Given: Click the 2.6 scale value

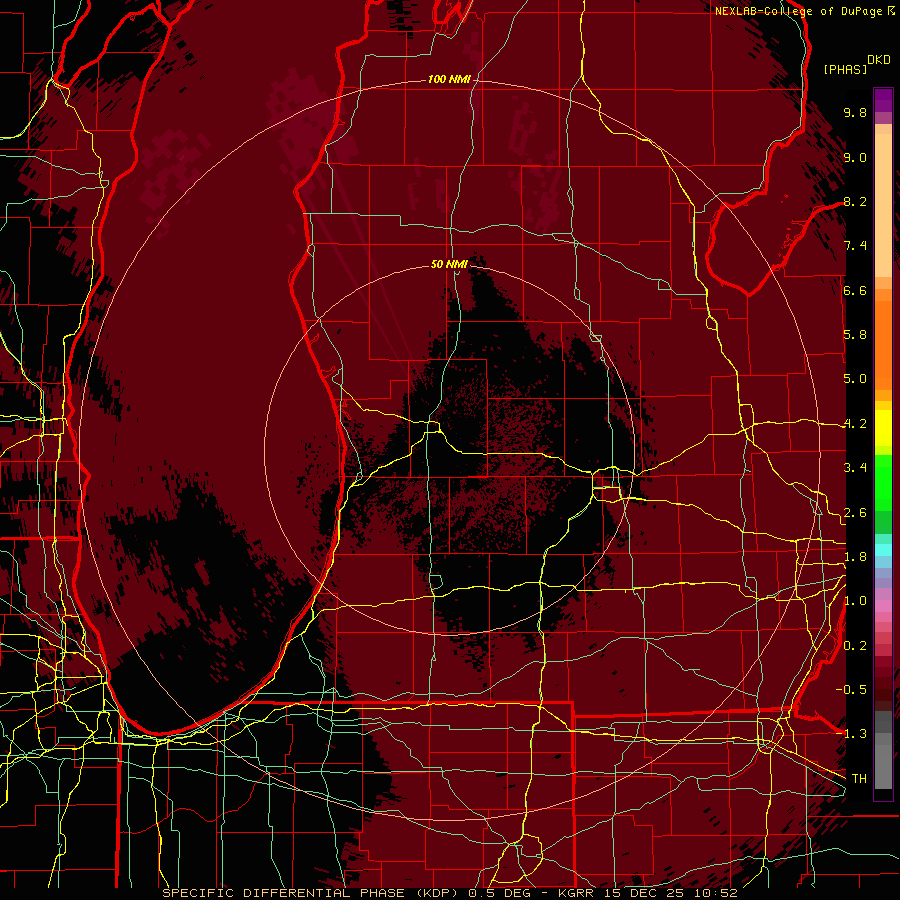Looking at the screenshot, I should click(855, 513).
